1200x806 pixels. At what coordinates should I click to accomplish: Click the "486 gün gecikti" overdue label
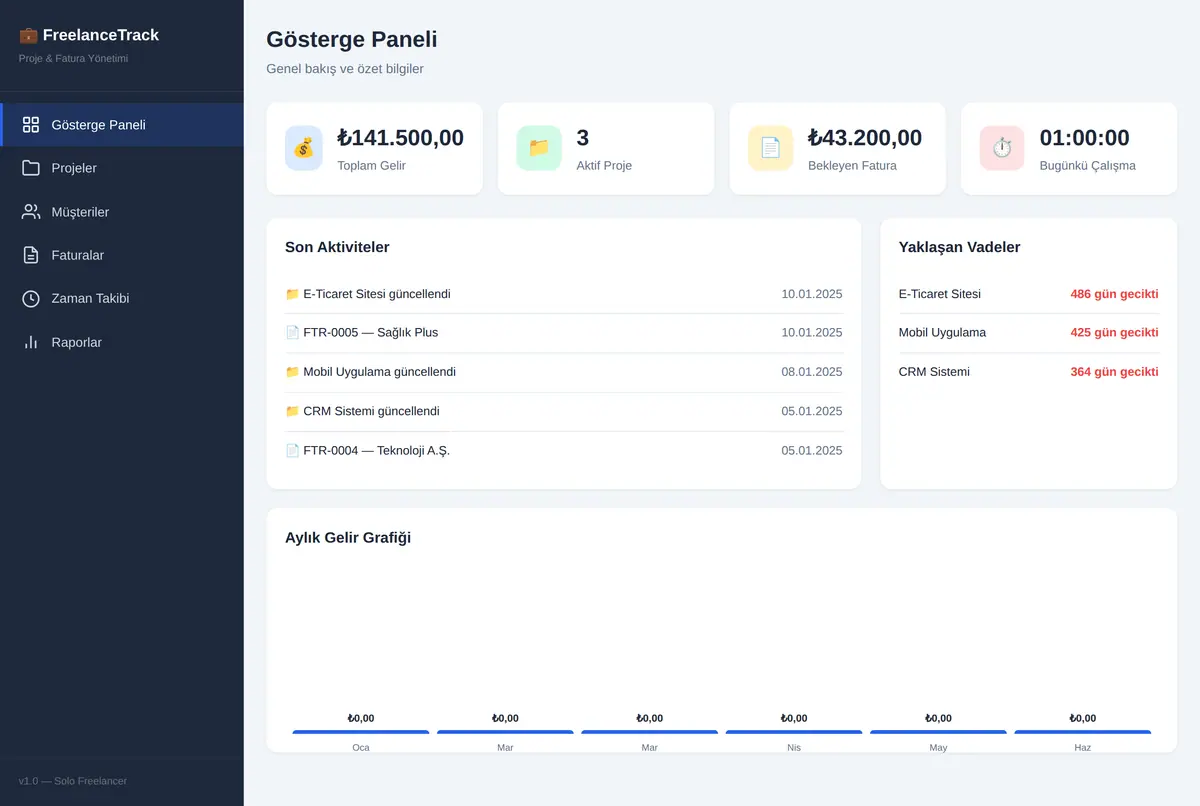tap(1114, 294)
